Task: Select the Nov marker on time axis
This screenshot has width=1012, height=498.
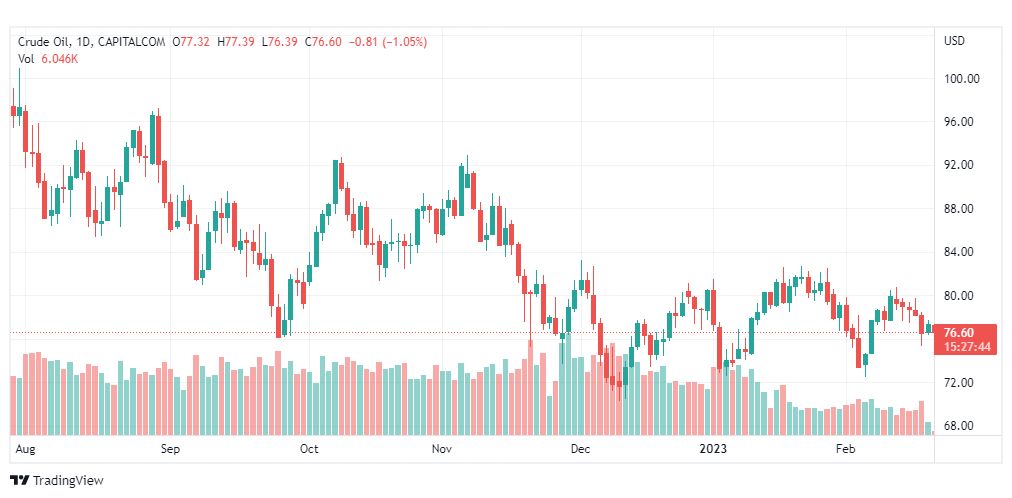Action: [441, 450]
